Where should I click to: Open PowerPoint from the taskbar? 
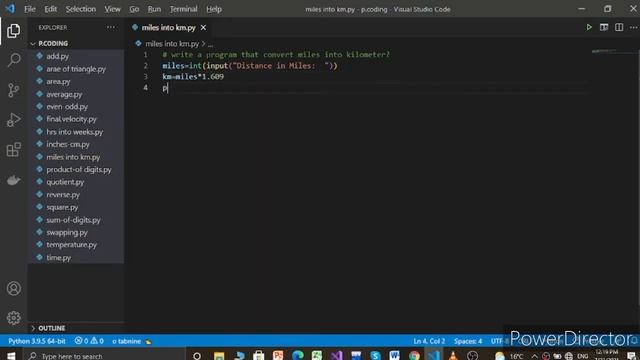[x=278, y=356]
